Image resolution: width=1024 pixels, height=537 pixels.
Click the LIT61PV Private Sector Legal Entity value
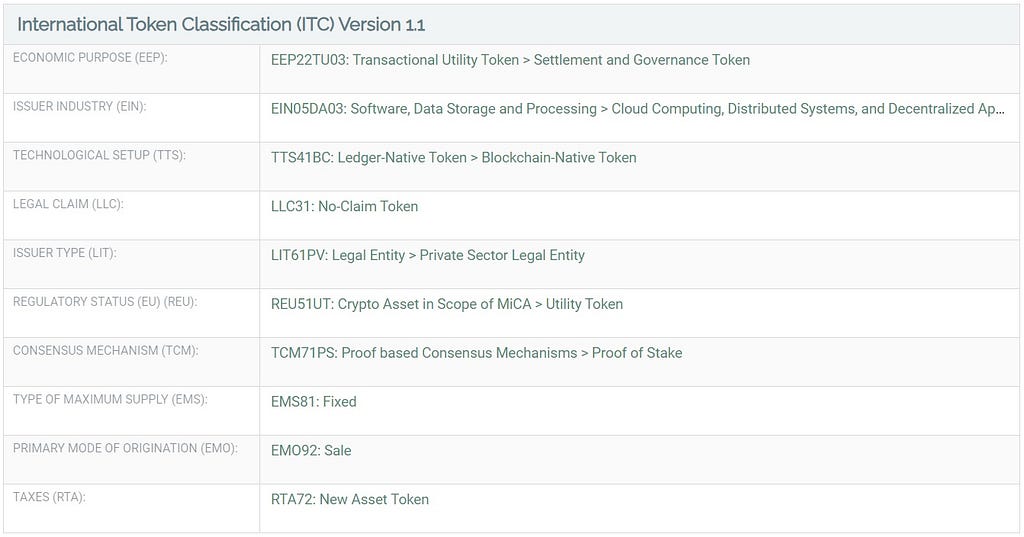[428, 255]
